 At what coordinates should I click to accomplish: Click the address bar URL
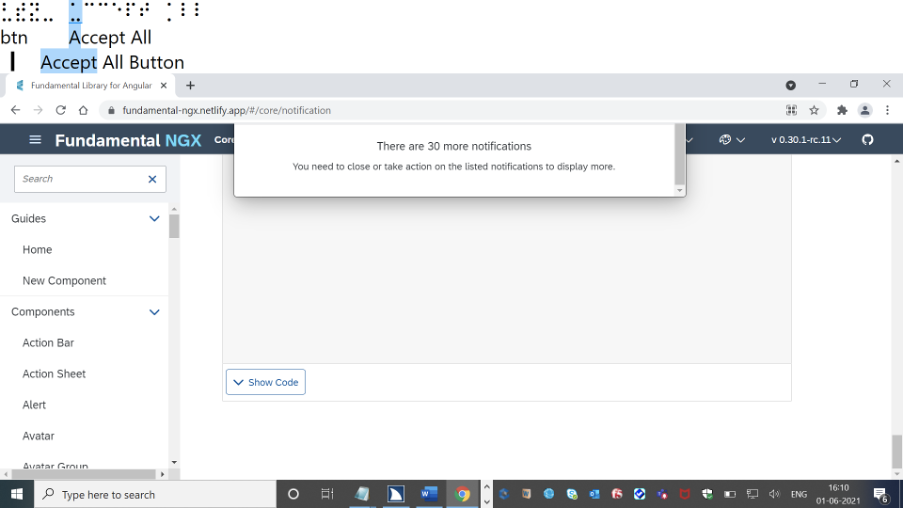pyautogui.click(x=227, y=110)
